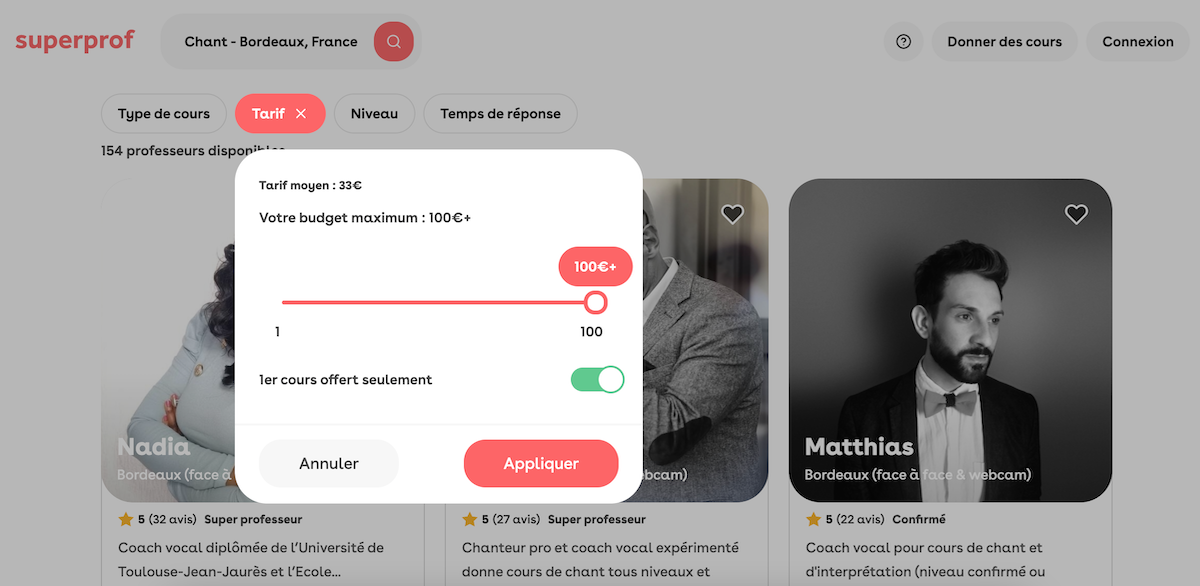This screenshot has width=1200, height=586.
Task: Open the Niveau filter
Action: (x=374, y=114)
